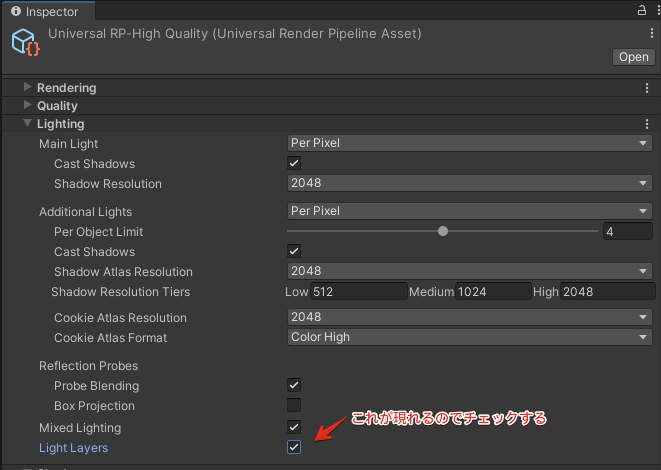Click the Per Object Limit label
The height and width of the screenshot is (470, 661).
99,232
